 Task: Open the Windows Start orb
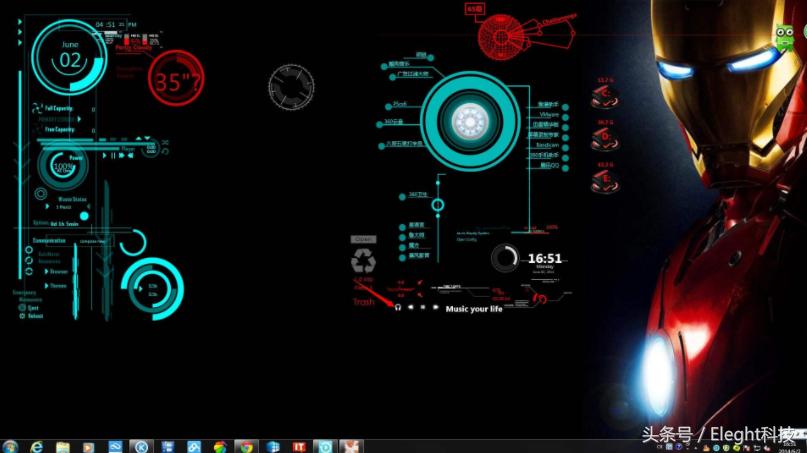point(10,446)
